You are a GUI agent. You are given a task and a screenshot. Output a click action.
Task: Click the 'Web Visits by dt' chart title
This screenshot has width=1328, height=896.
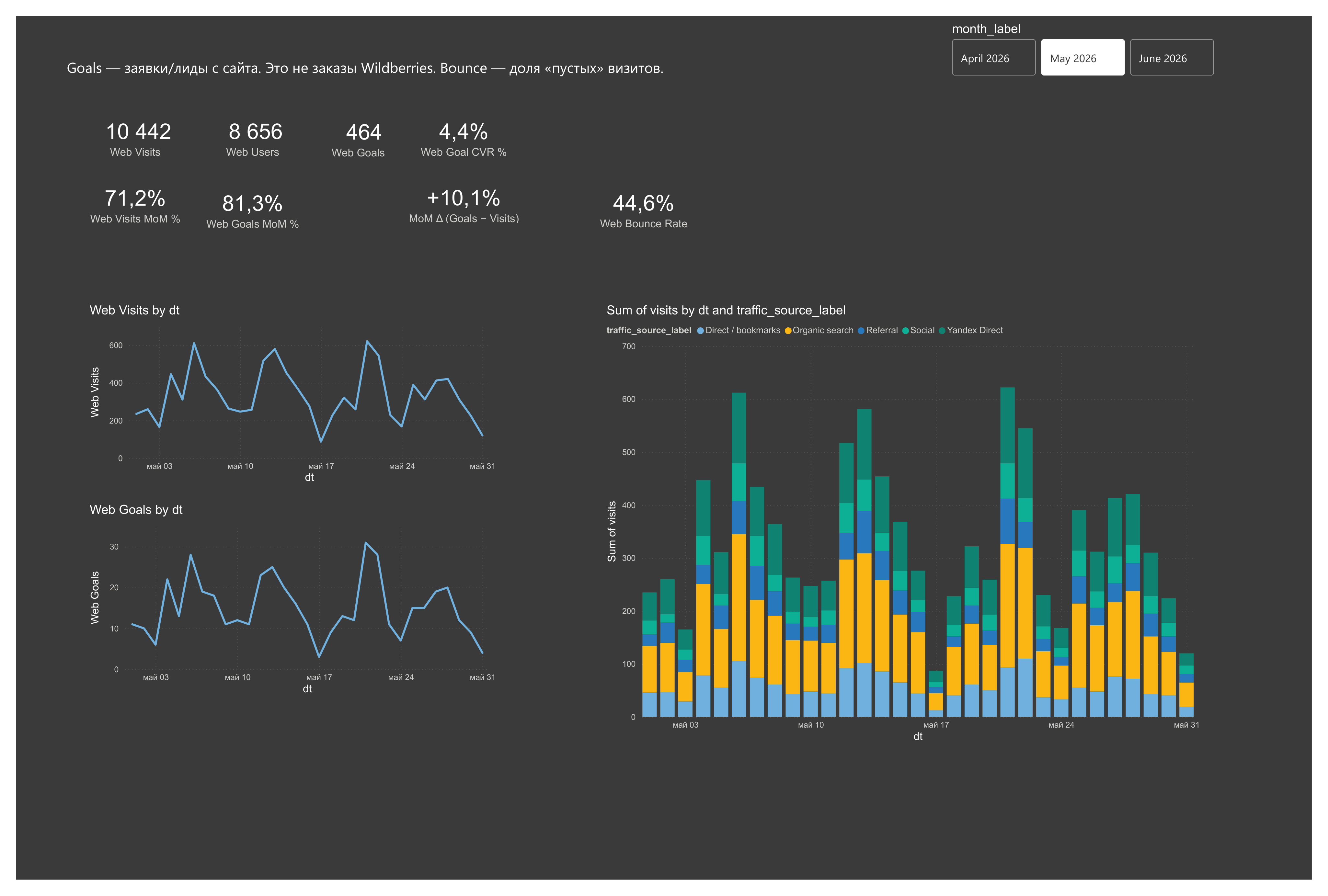pyautogui.click(x=134, y=310)
